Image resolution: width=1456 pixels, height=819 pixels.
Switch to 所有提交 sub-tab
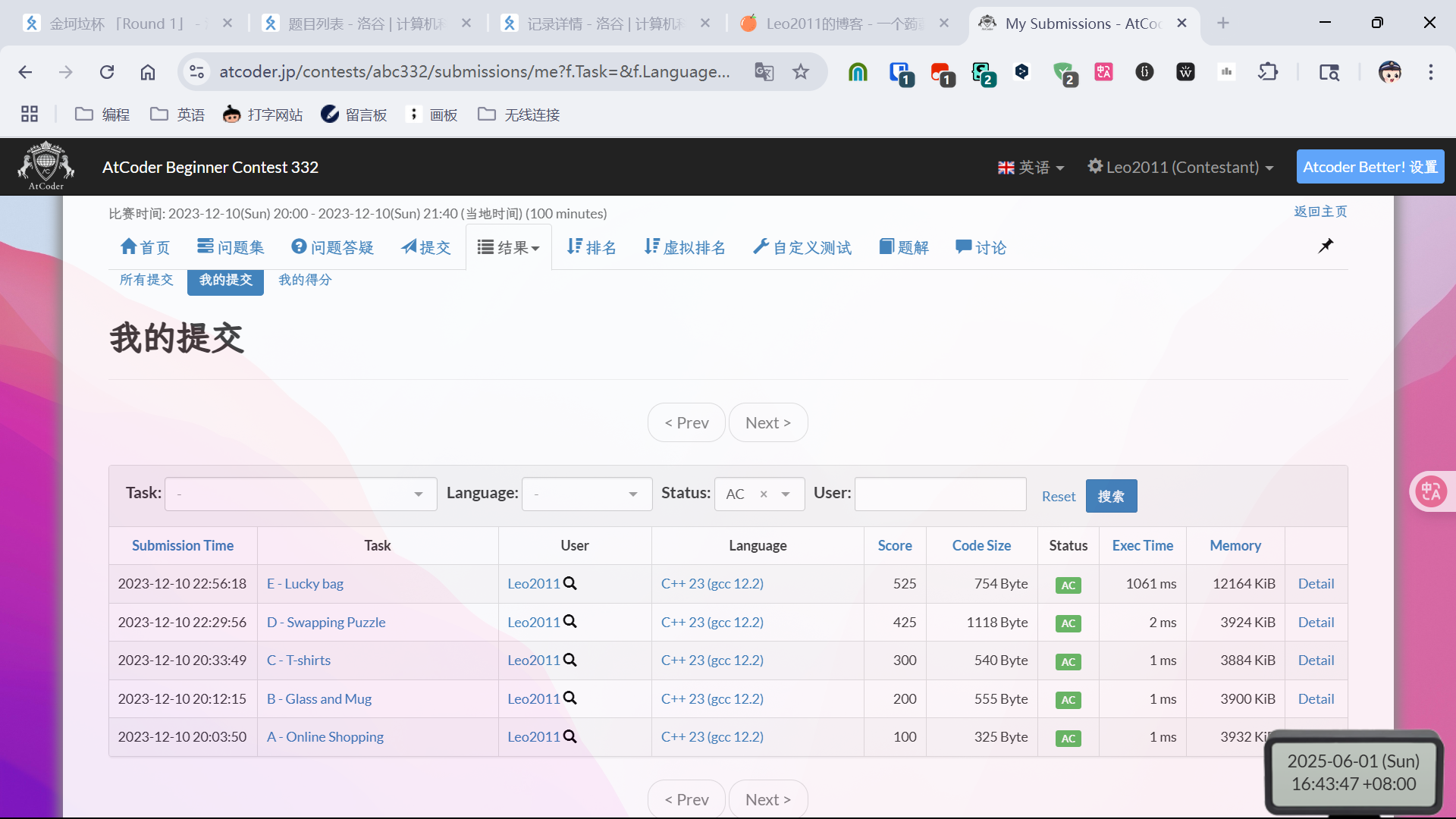coord(146,280)
